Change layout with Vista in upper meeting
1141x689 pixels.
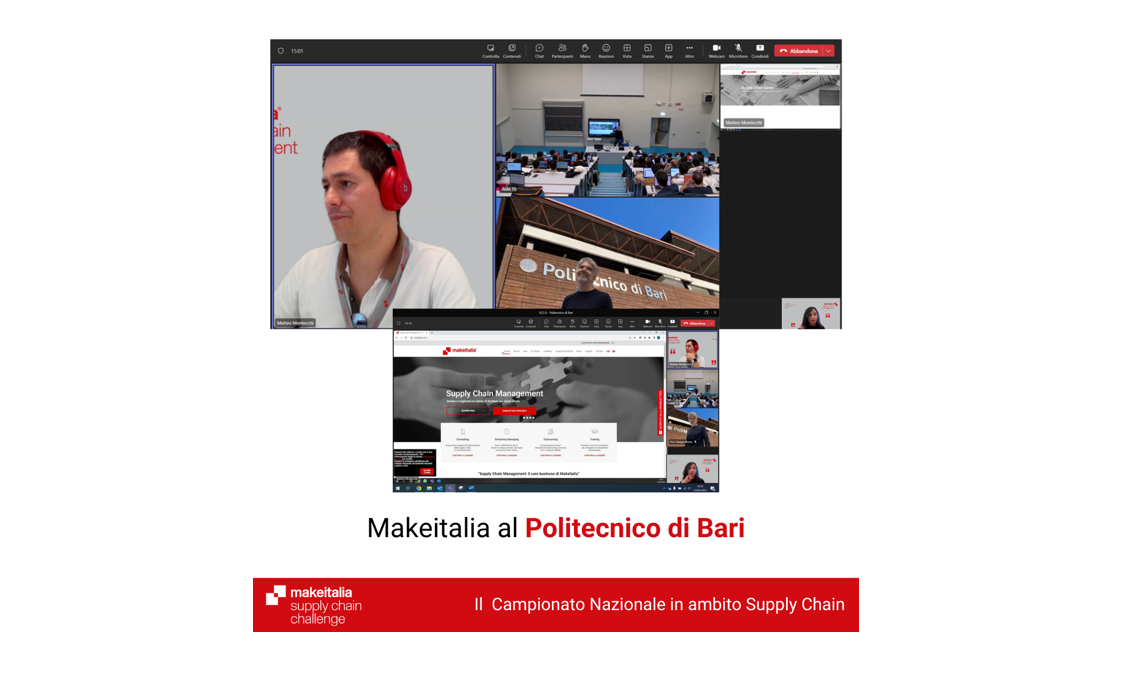pos(627,51)
